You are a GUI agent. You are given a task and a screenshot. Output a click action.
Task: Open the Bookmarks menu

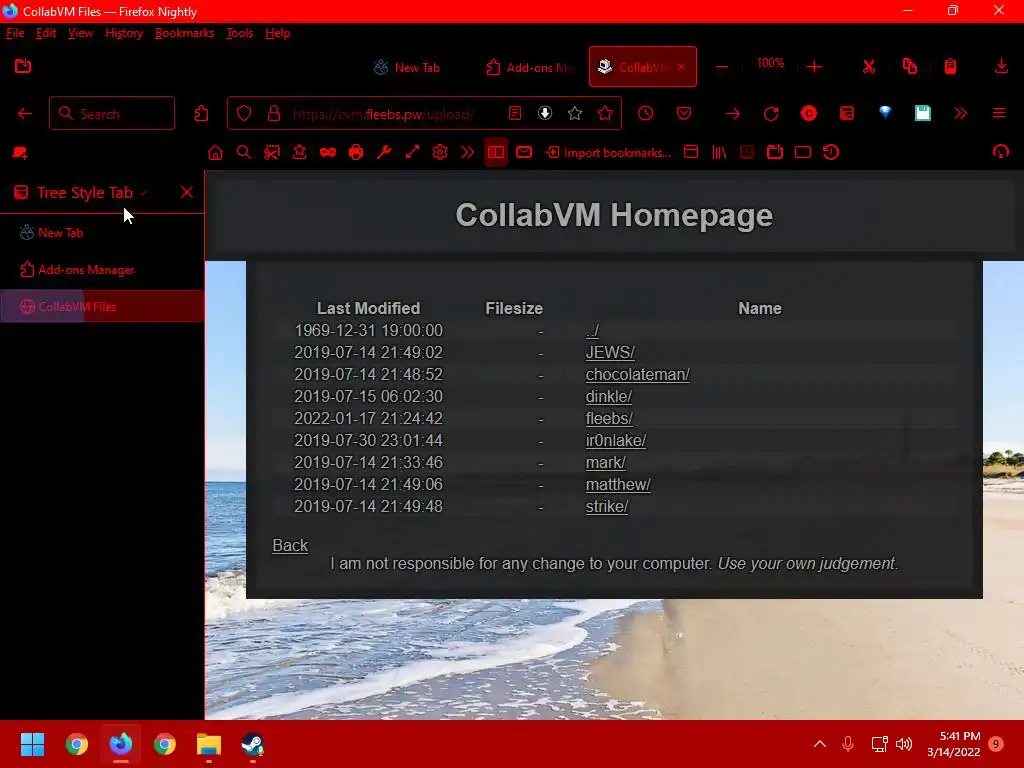pos(184,33)
